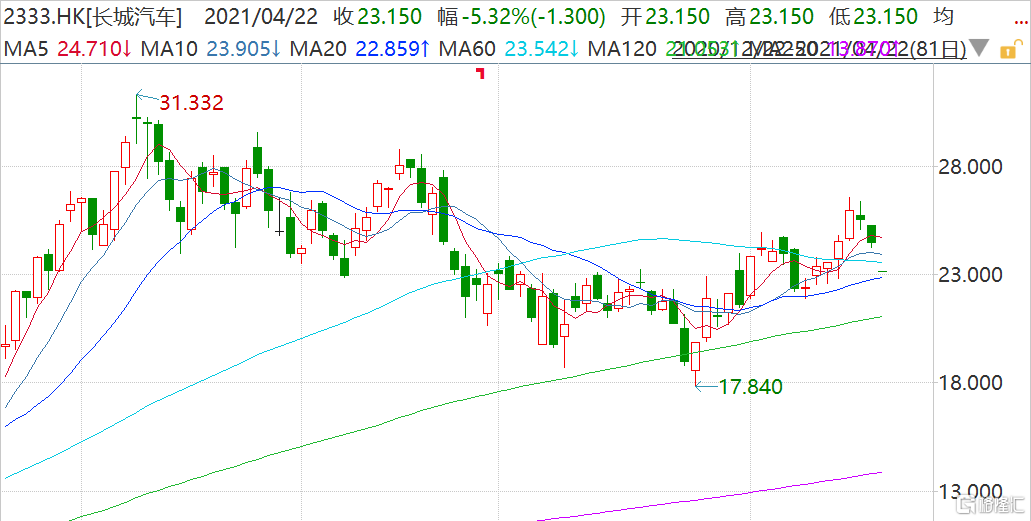1031x521 pixels.
Task: Expand the gray triangle date range dropdown
Action: (979, 48)
